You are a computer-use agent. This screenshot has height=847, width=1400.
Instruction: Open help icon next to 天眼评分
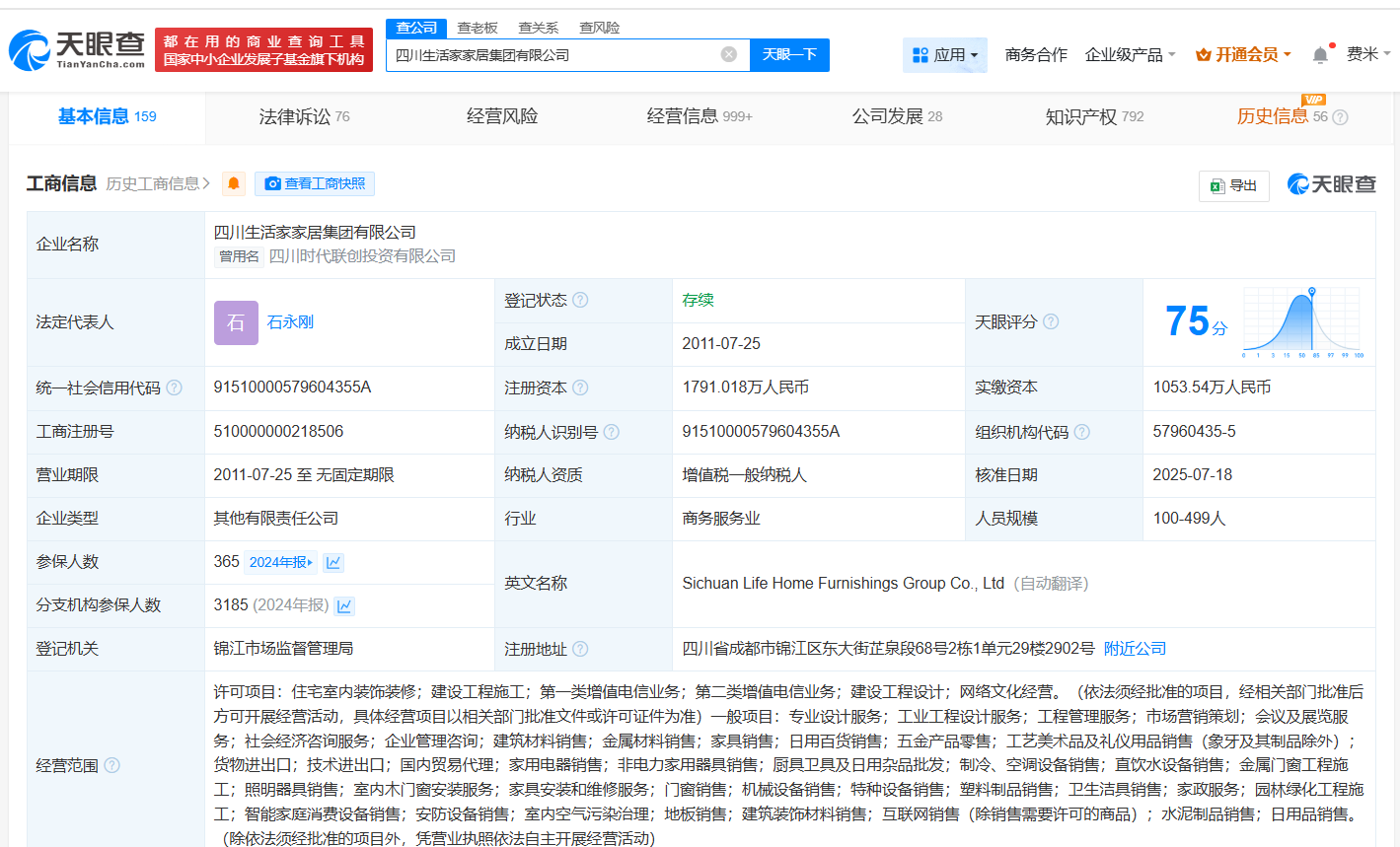(1051, 321)
